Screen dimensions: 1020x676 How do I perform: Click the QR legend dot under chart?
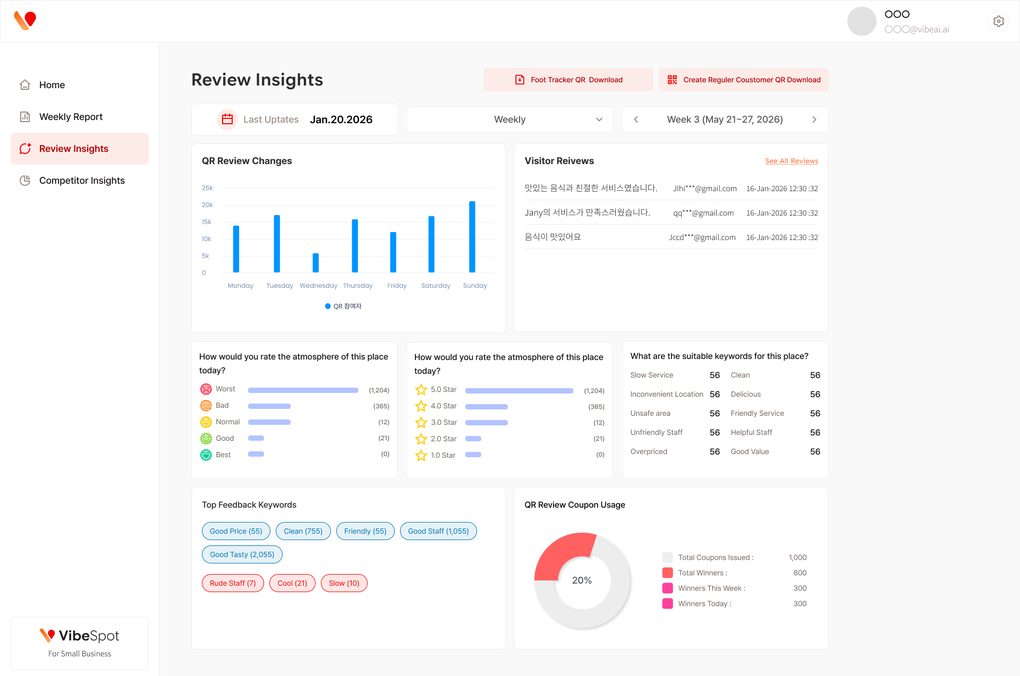click(327, 306)
